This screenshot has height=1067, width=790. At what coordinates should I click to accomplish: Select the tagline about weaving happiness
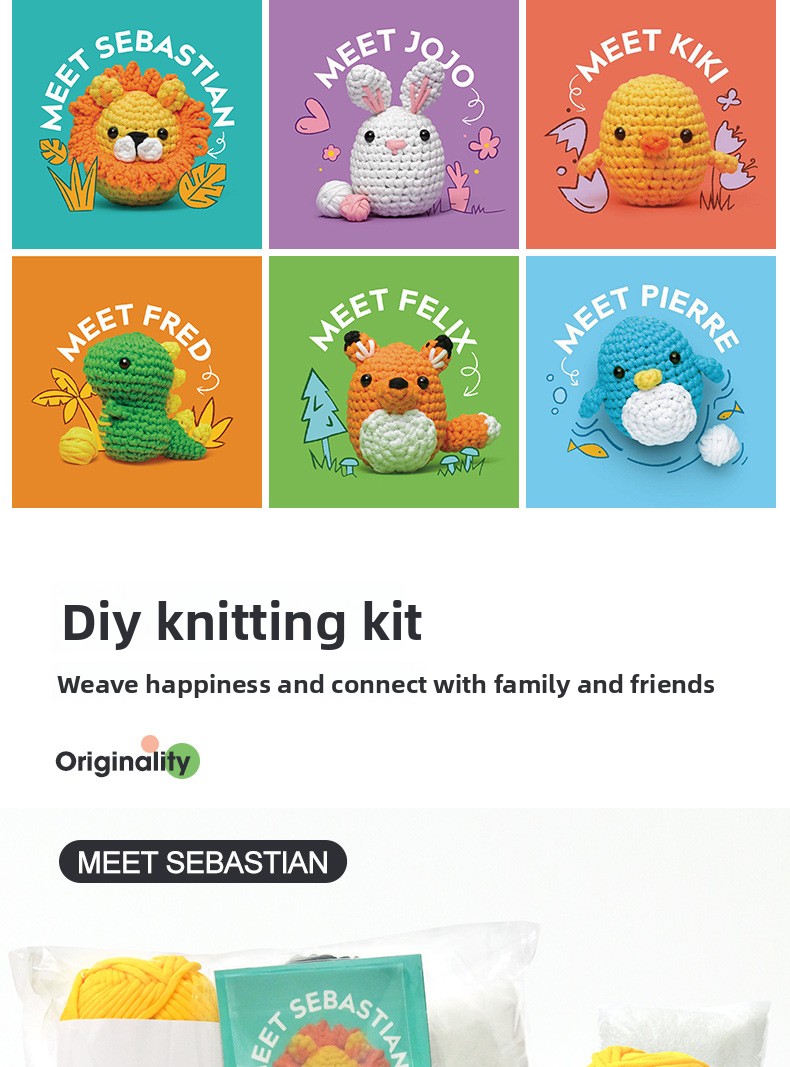coord(386,685)
